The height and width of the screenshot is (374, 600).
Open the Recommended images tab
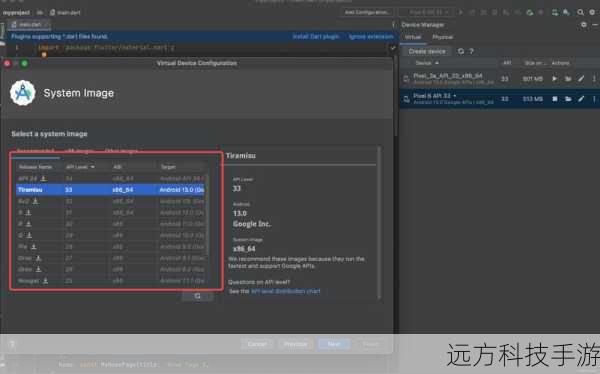point(35,151)
